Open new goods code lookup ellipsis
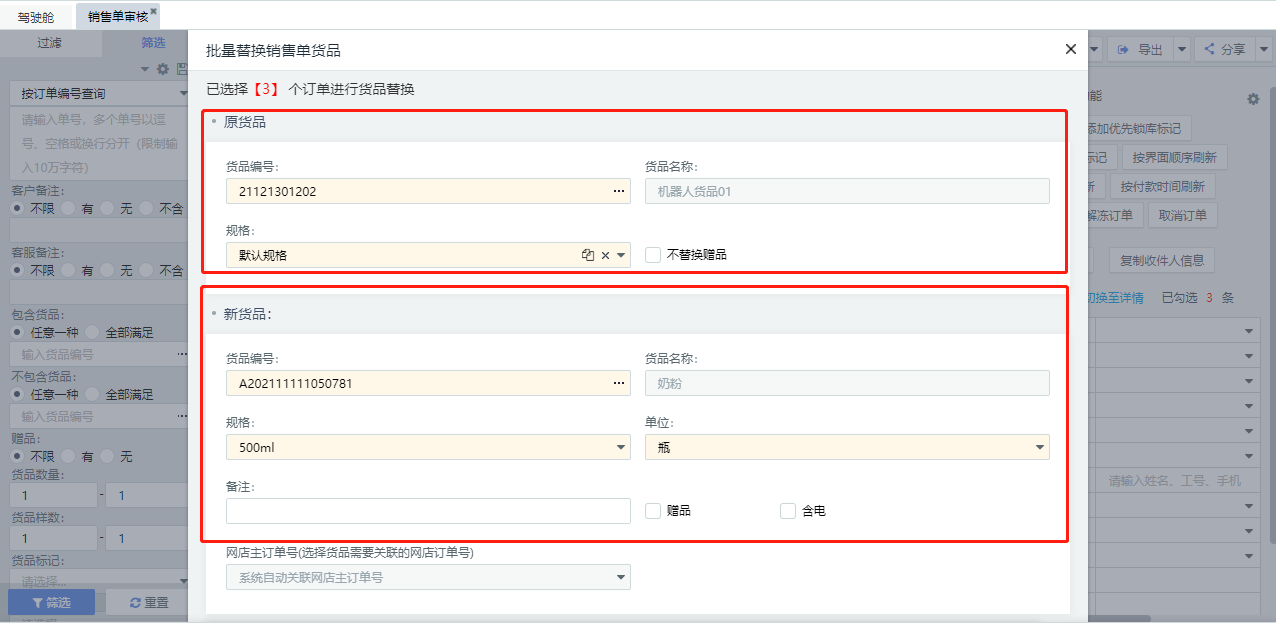 pyautogui.click(x=618, y=383)
